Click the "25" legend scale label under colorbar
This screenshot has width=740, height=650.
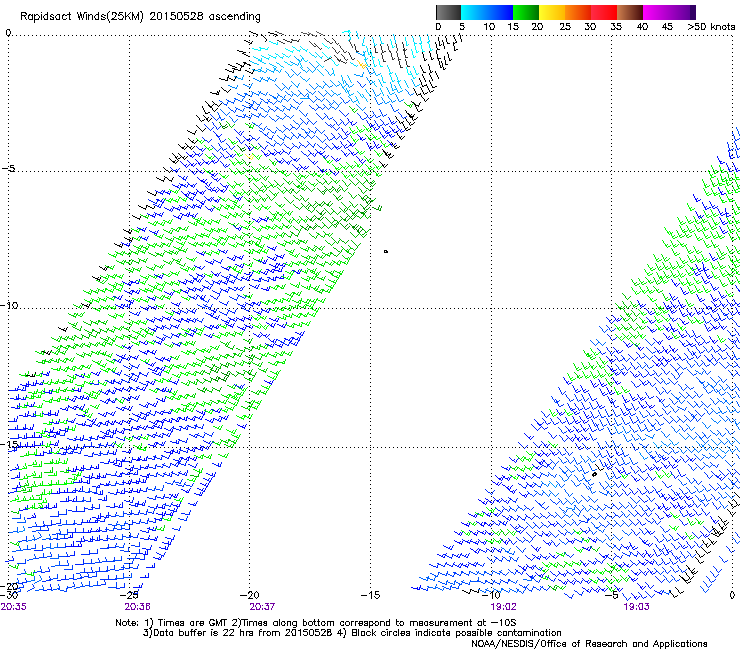click(x=565, y=26)
